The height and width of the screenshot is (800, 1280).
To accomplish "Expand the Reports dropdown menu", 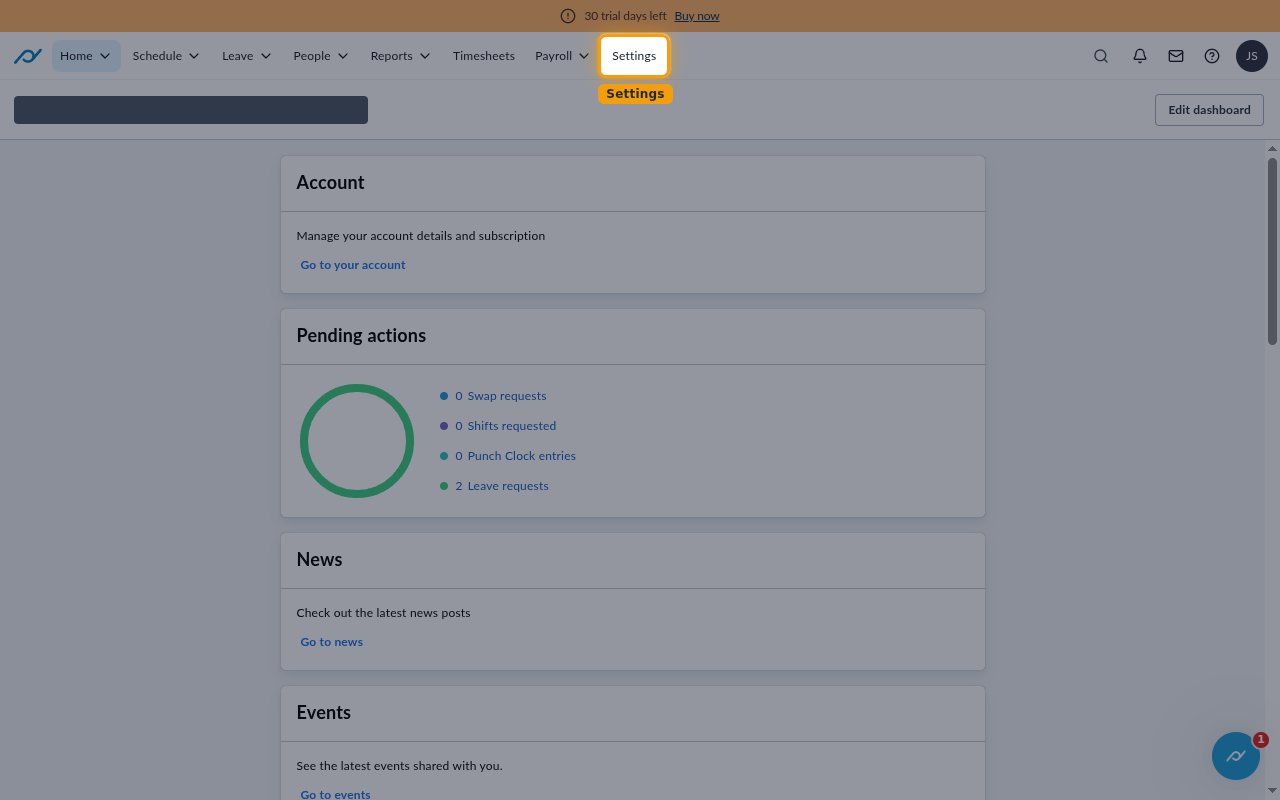I will pos(400,56).
